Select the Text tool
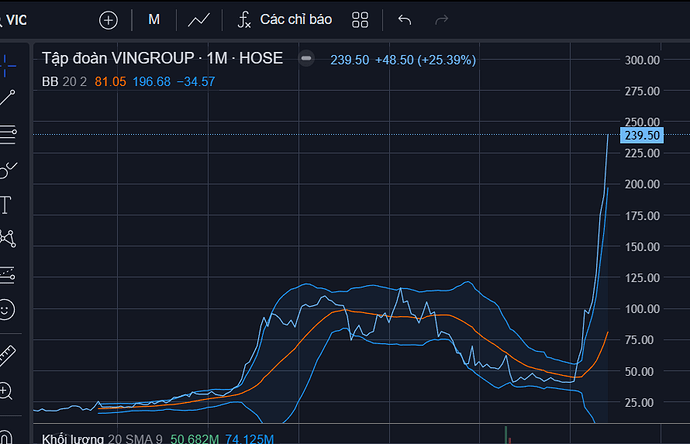 point(5,205)
